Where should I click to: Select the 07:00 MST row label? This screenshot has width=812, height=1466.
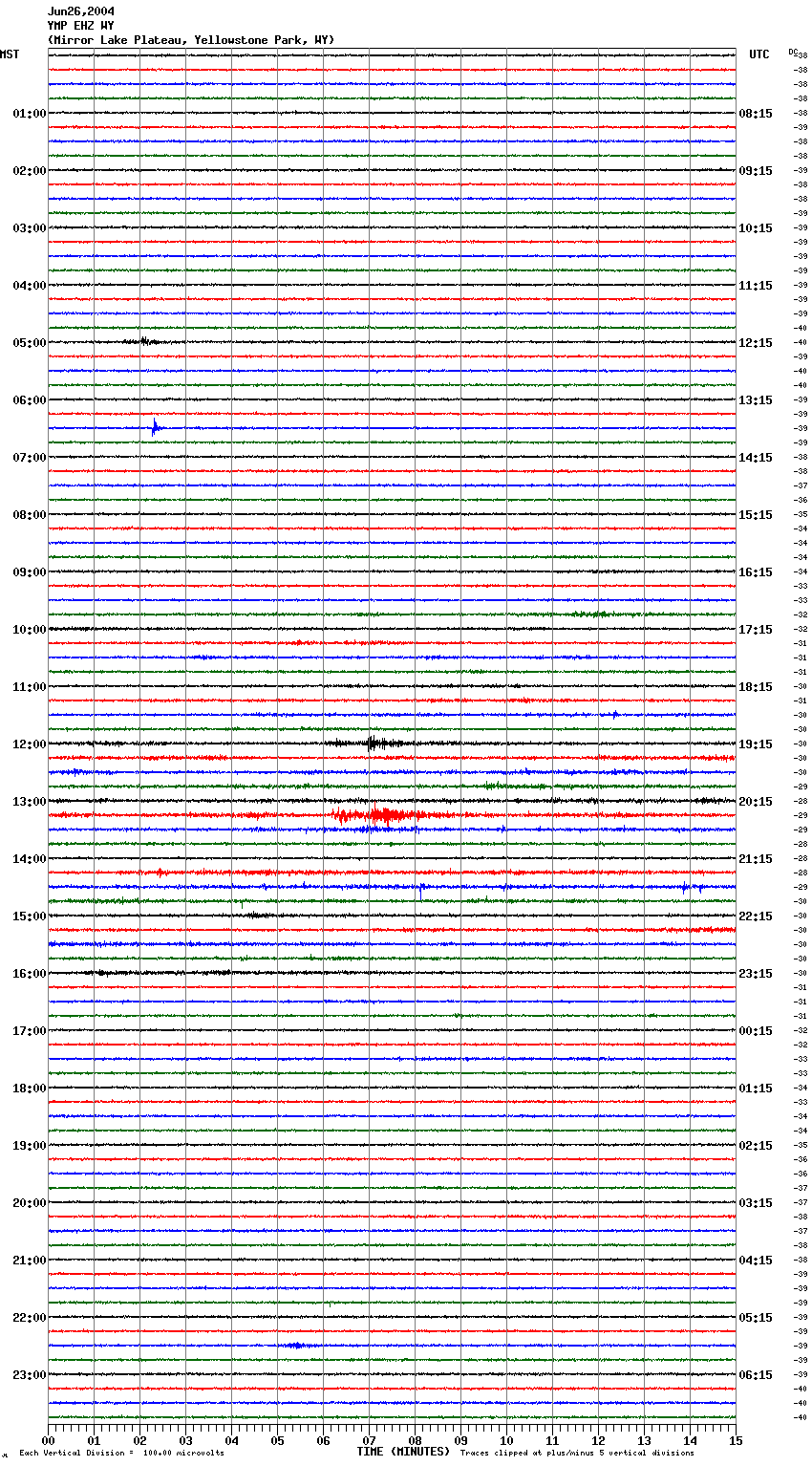30,458
